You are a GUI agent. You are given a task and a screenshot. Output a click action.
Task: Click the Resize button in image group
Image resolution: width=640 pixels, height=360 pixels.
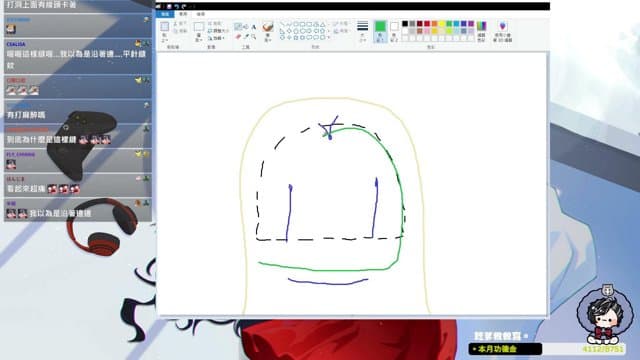point(218,31)
